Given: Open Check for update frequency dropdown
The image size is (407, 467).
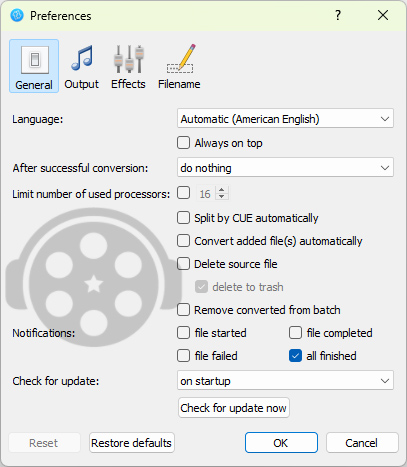Looking at the screenshot, I should point(285,380).
